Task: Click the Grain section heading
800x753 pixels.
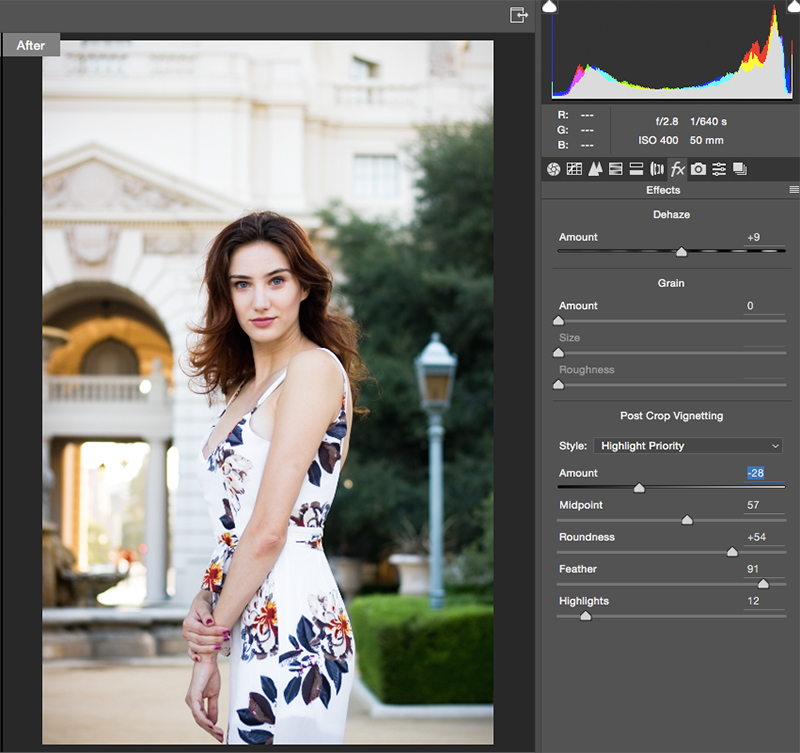Action: click(x=671, y=283)
